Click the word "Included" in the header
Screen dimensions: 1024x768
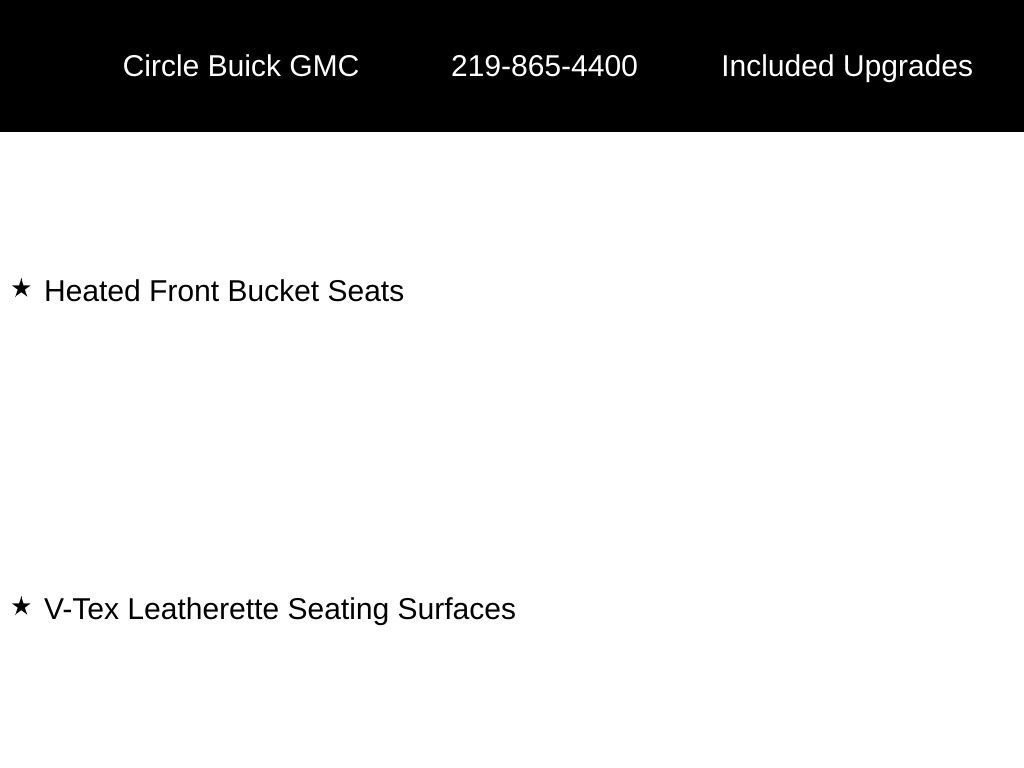coord(777,66)
